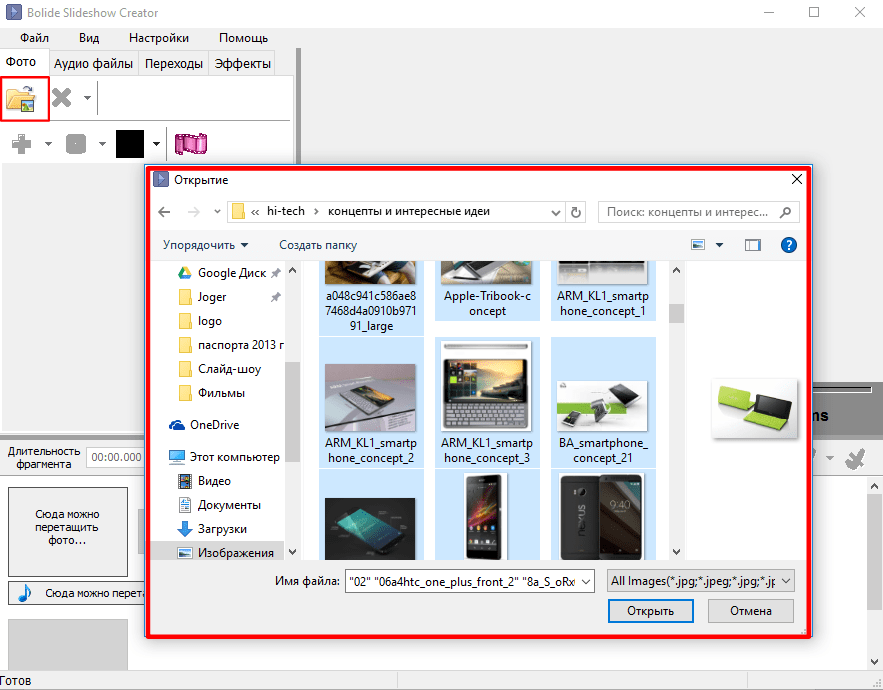The width and height of the screenshot is (883, 690).
Task: Open the Вид menu
Action: pyautogui.click(x=89, y=38)
